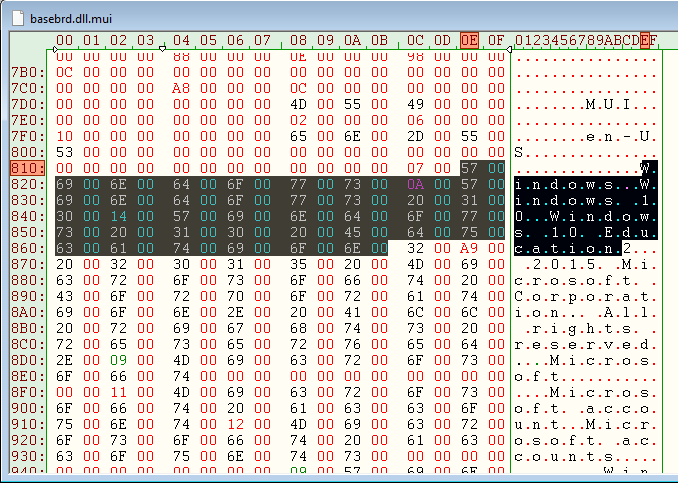Screen dimensions: 678x483
Task: Click ASCII text c.r.o.s.o.f.t. in row 880
Action: tap(572, 280)
